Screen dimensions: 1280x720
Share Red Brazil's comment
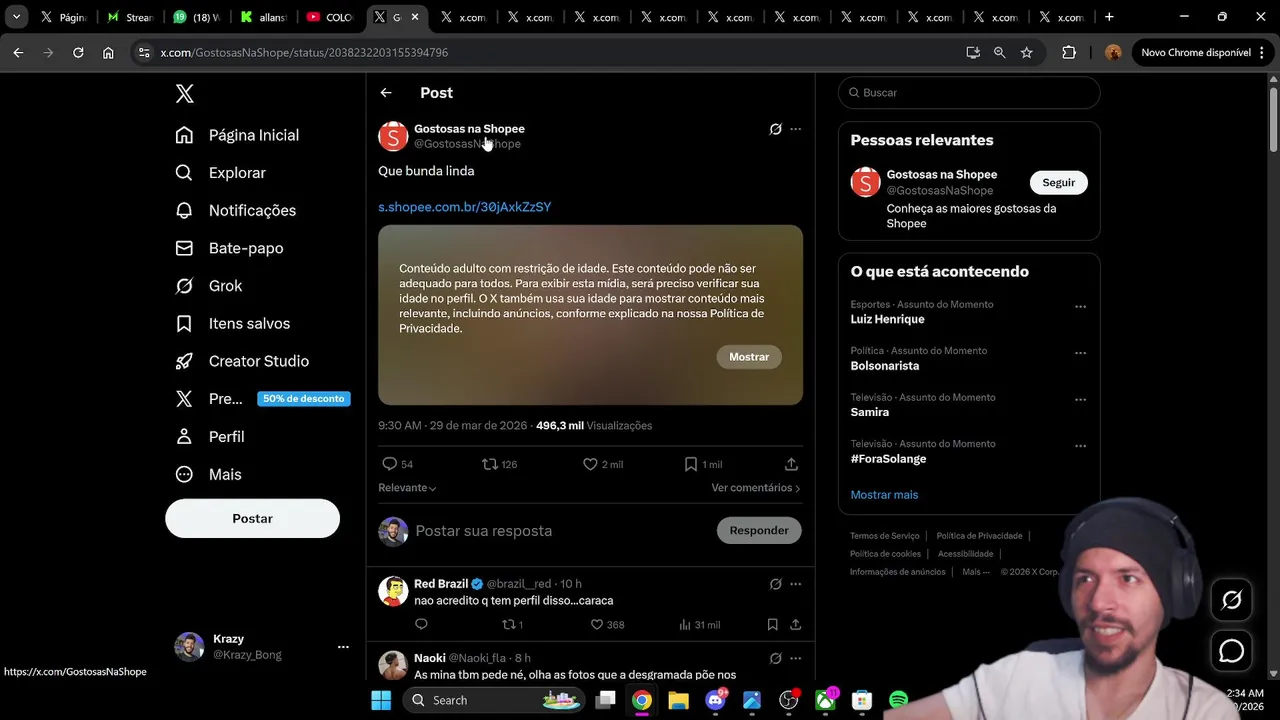click(x=796, y=624)
